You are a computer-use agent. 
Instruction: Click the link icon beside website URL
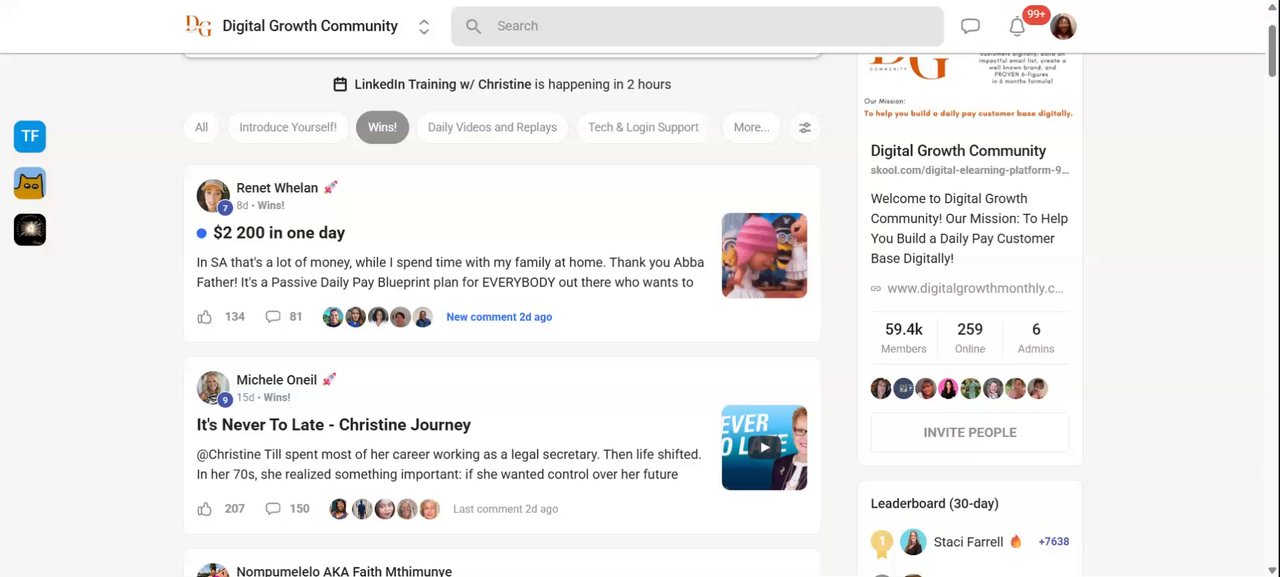coord(876,288)
